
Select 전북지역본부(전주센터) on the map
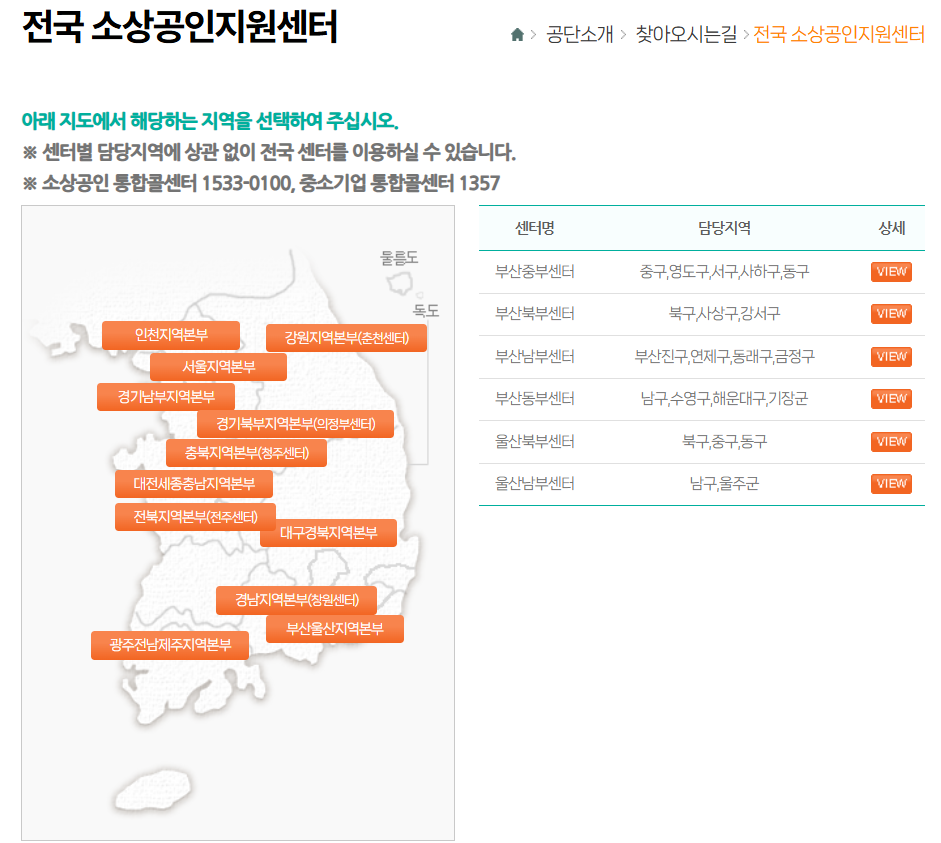(198, 517)
